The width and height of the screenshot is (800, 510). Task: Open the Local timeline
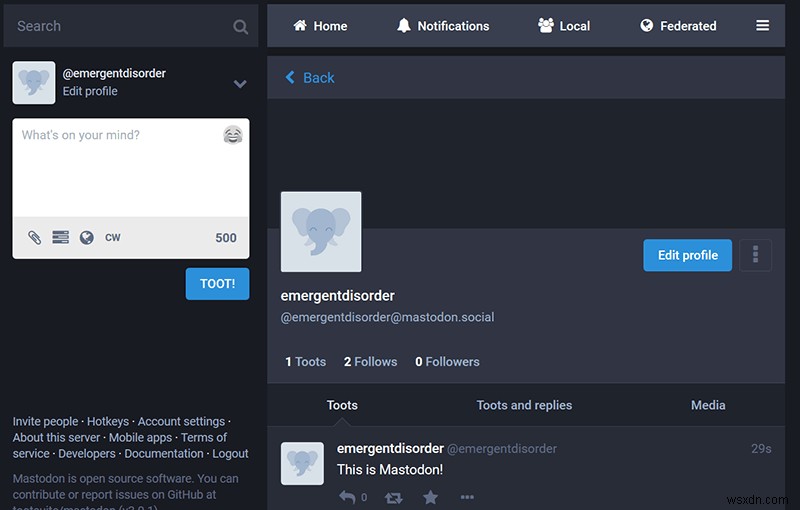tap(564, 26)
